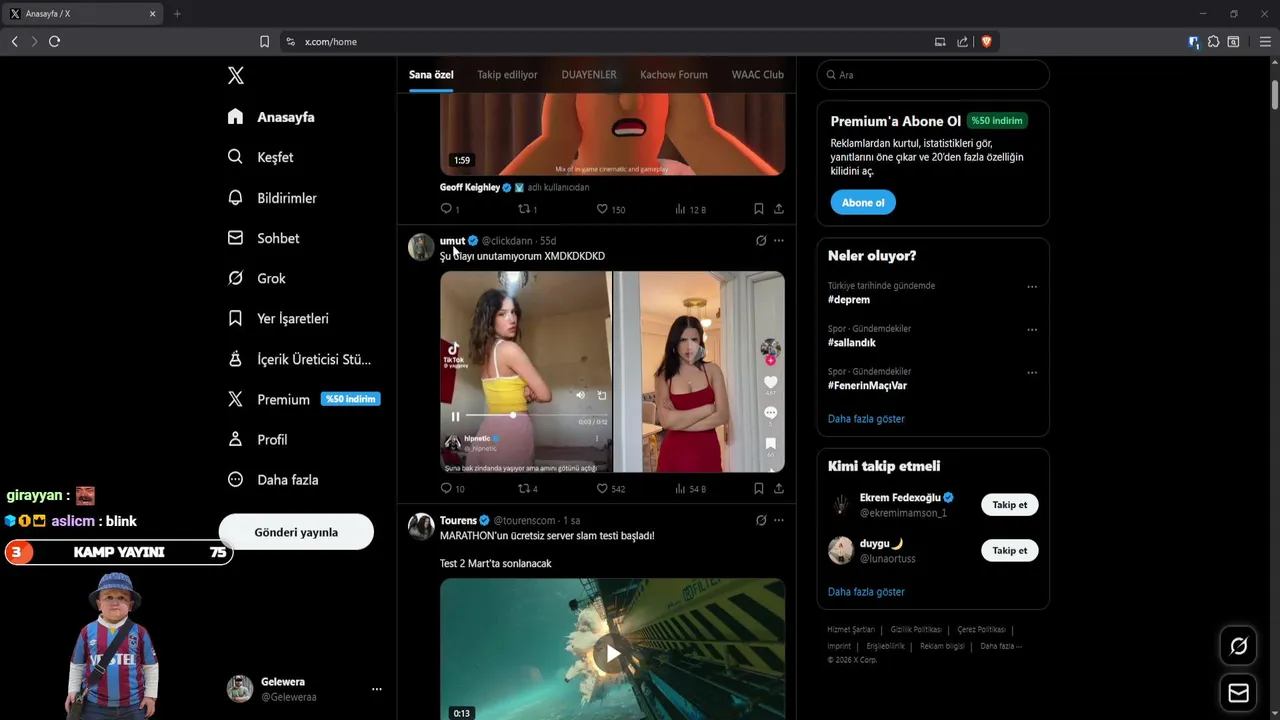Open Geoff Keighley video thumbnail
The image size is (1280, 720).
[612, 134]
